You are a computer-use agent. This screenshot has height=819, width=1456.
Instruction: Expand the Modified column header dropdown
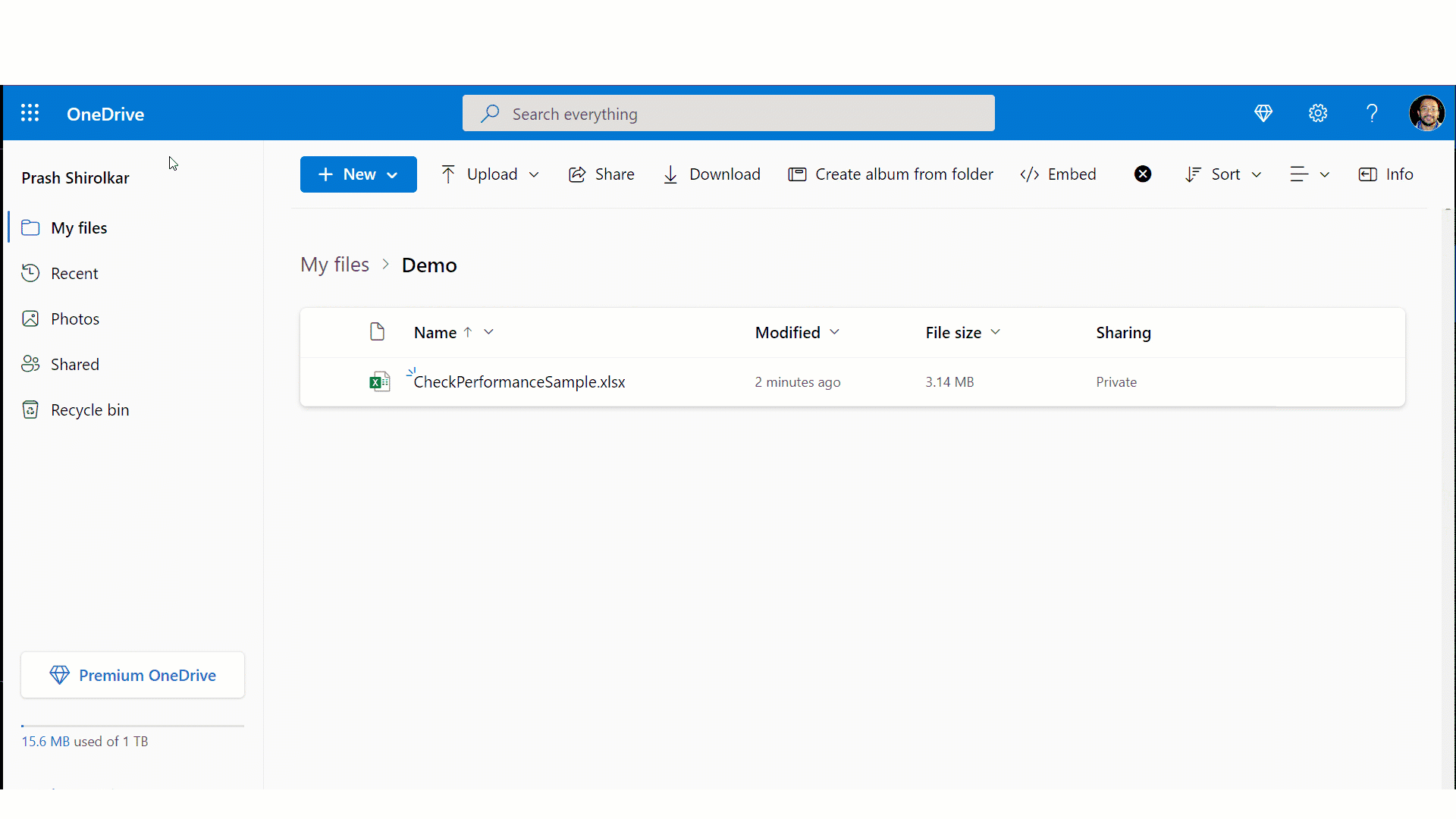point(835,332)
